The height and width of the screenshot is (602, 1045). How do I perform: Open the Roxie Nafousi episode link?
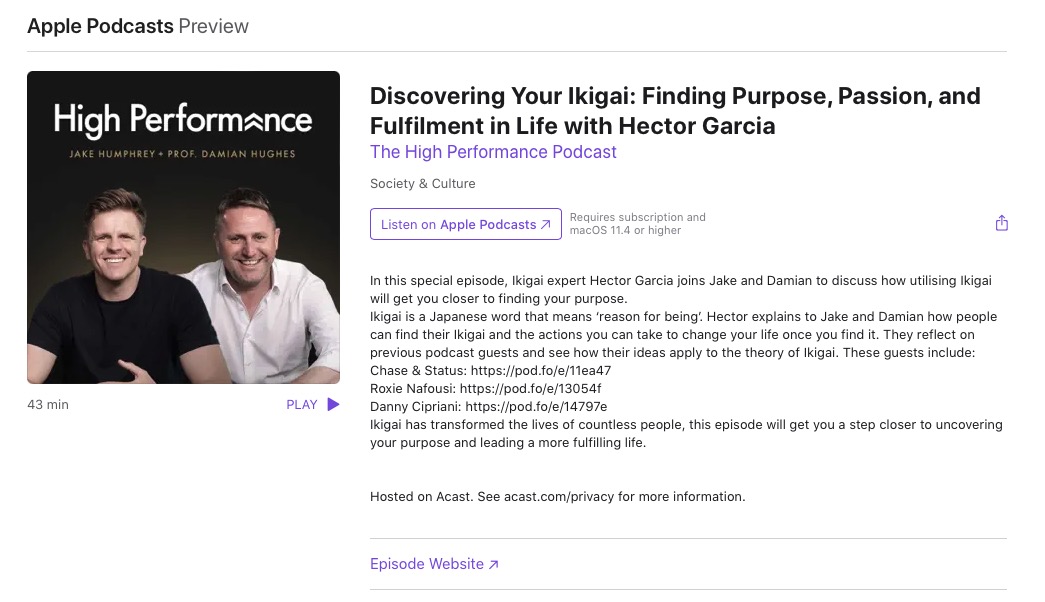tap(530, 388)
